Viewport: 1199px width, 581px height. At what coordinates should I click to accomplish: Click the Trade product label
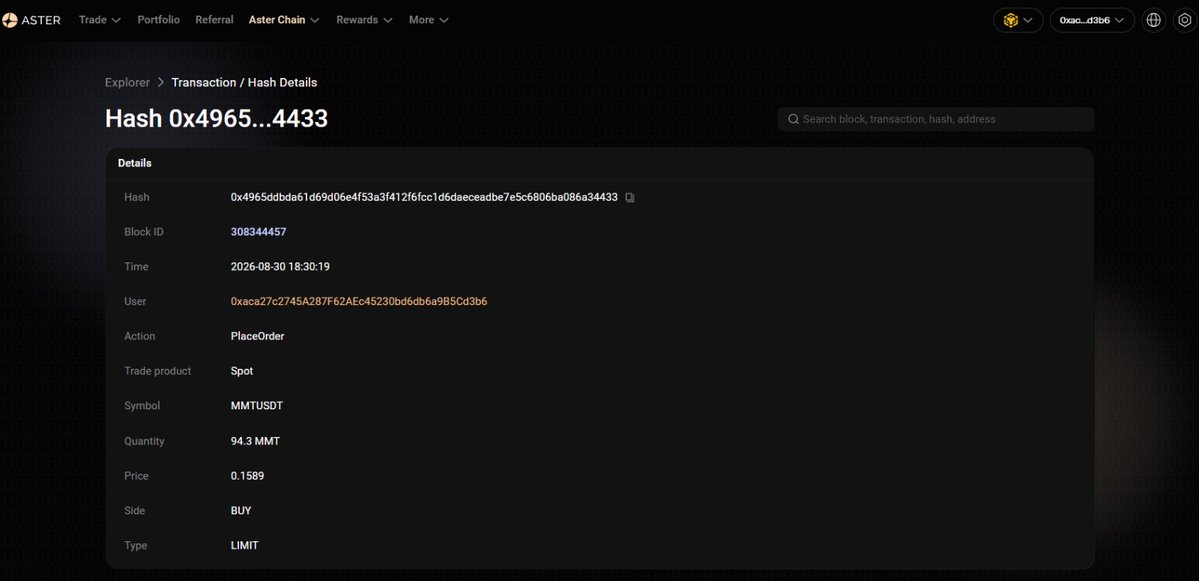[x=158, y=371]
